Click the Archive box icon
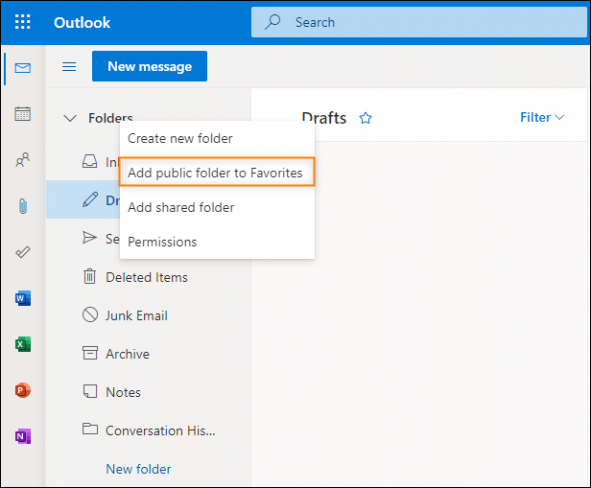The height and width of the screenshot is (488, 591). tap(90, 353)
